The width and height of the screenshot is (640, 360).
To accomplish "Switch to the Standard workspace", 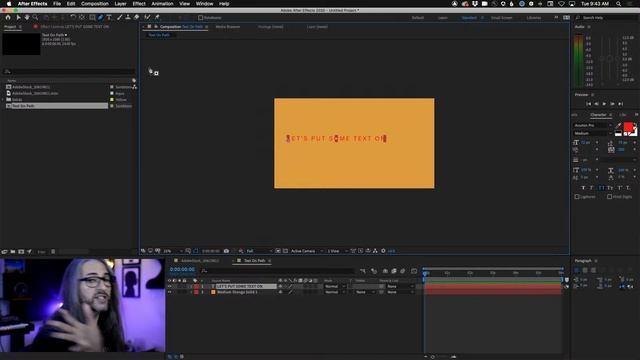I will 469,18.
